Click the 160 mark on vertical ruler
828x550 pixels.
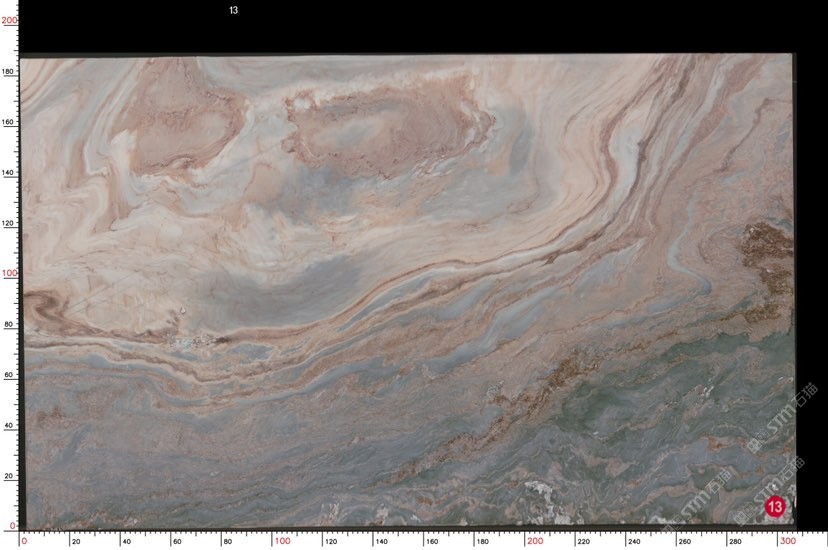(x=9, y=122)
